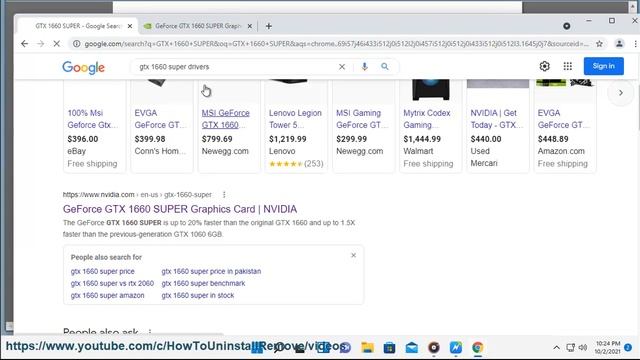Show hidden system tray icons

click(x=556, y=348)
